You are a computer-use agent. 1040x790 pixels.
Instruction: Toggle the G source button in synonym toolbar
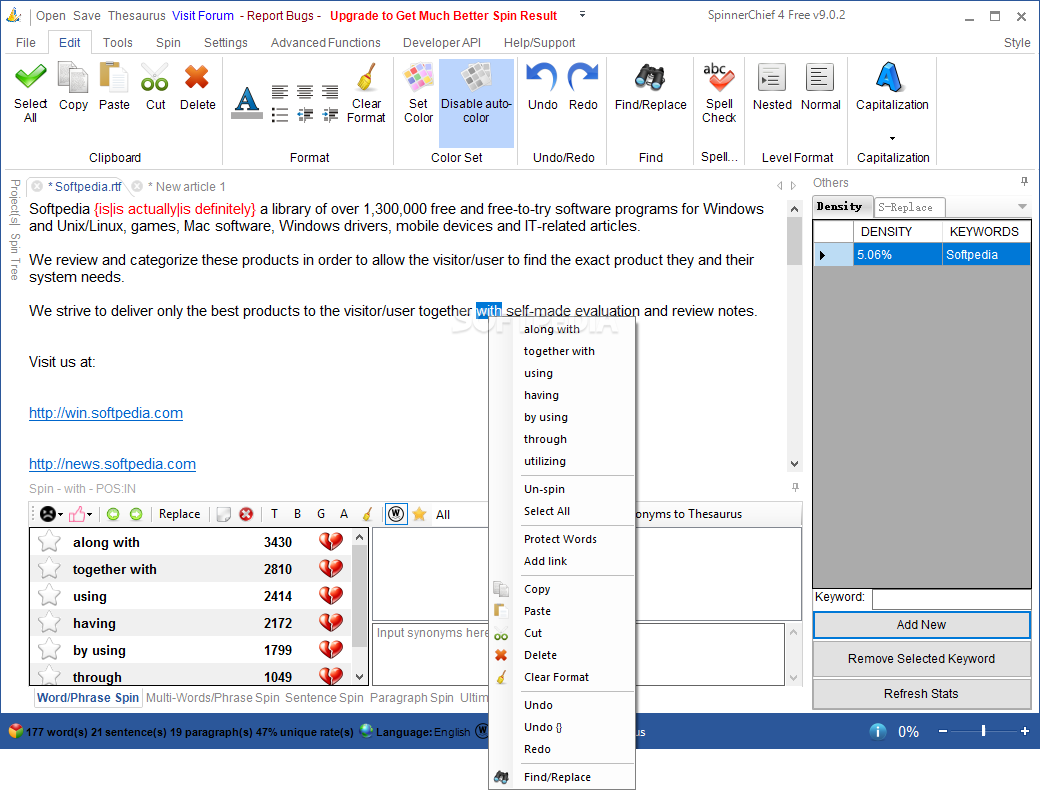(x=321, y=514)
